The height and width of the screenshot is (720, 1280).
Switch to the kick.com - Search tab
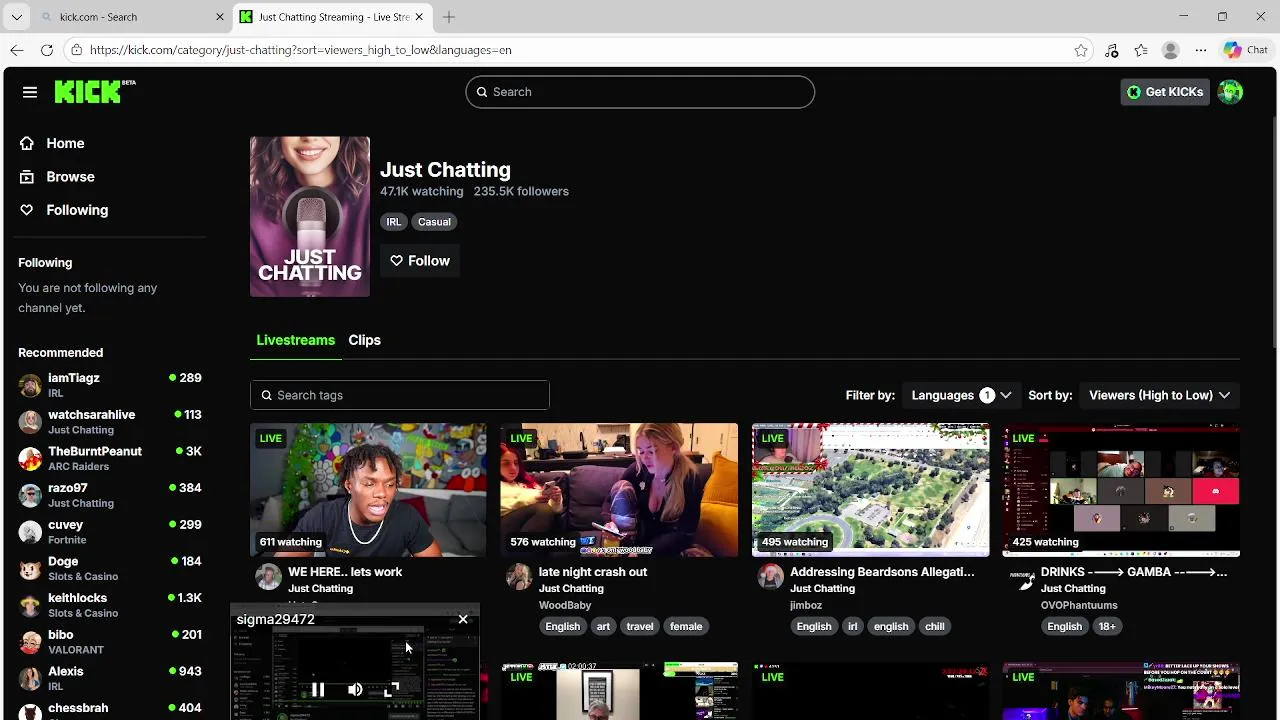(130, 17)
